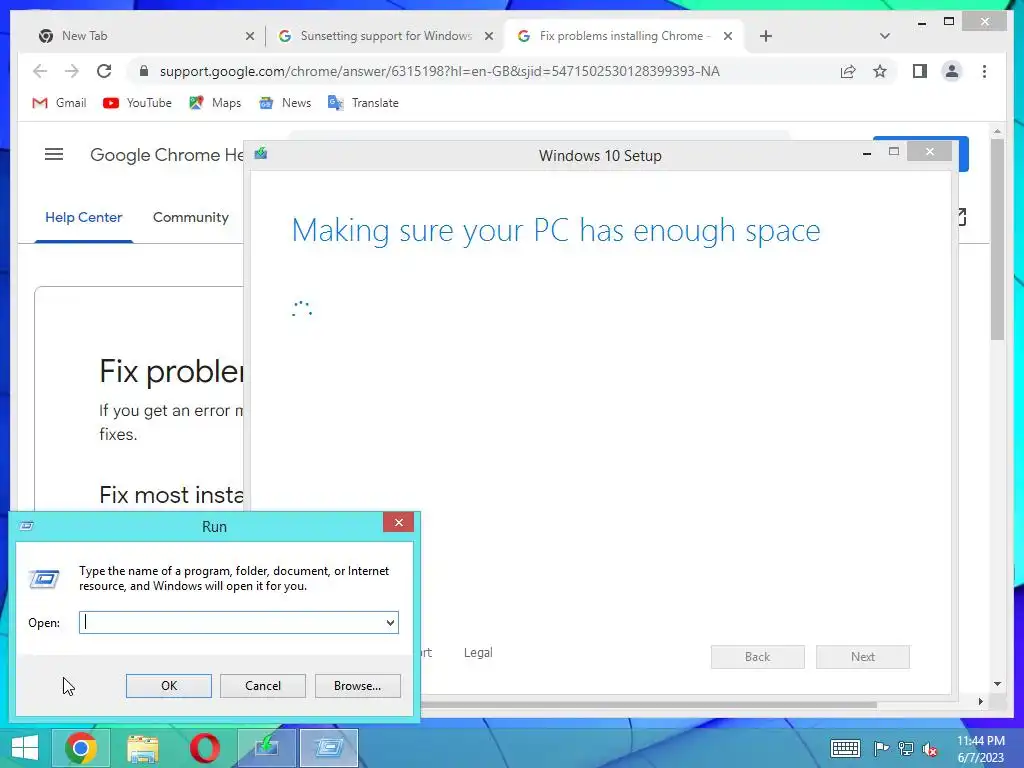Close the Fix problems installing Chrome tab
This screenshot has width=1024, height=768.
[x=728, y=36]
